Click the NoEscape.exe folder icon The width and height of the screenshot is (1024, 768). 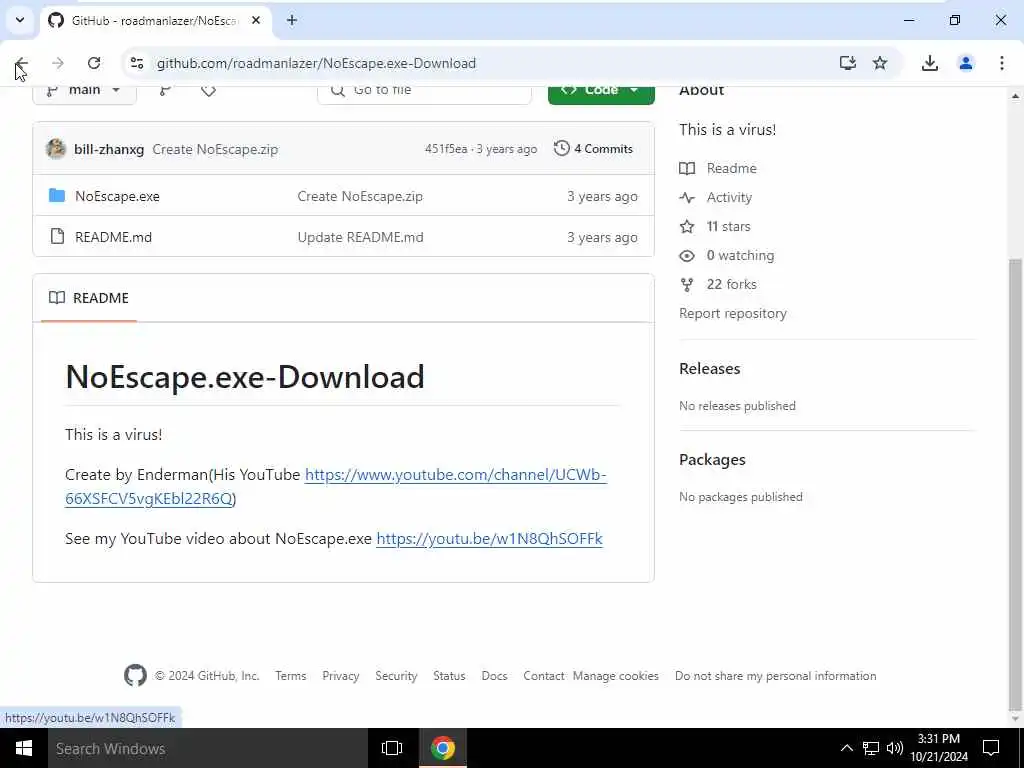(x=57, y=195)
